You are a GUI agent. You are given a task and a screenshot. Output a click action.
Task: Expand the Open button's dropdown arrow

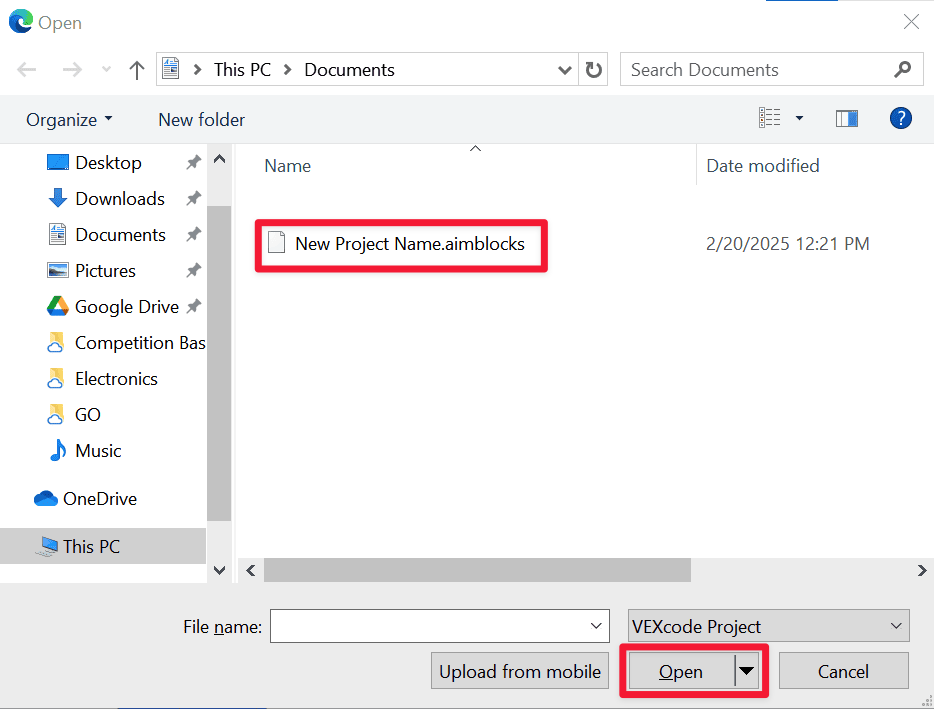pos(744,671)
